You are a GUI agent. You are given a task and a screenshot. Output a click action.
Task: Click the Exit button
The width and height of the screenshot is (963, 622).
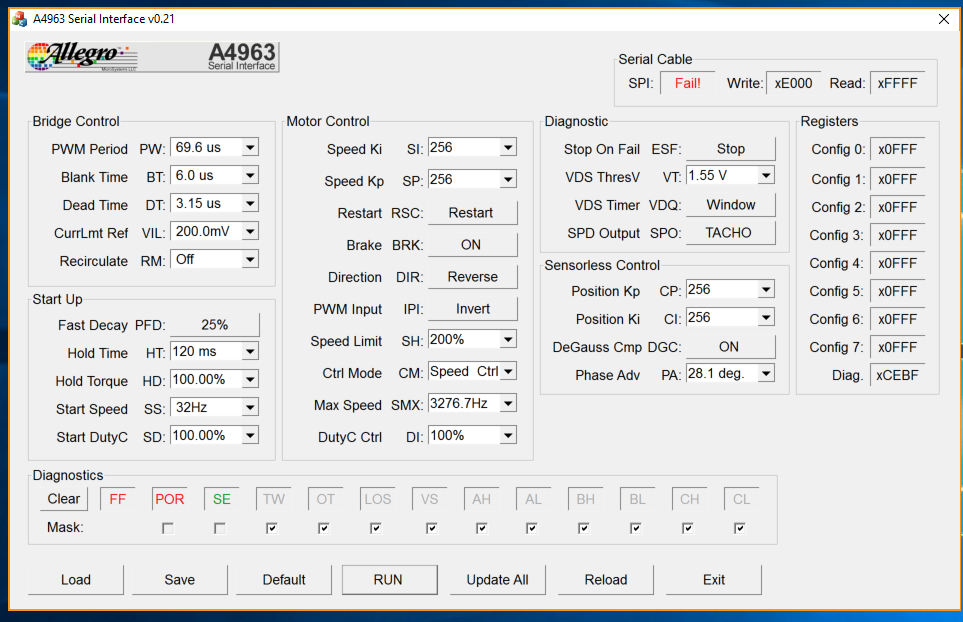(714, 580)
